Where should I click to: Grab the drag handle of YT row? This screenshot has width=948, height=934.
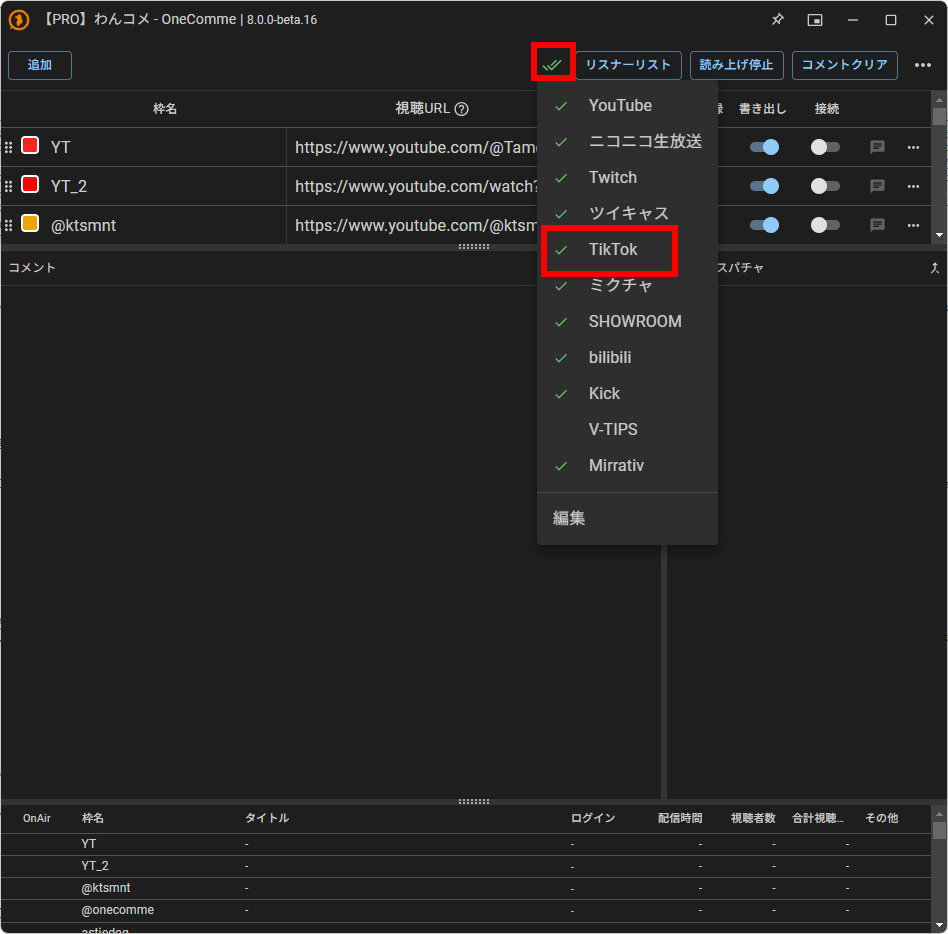(8, 147)
